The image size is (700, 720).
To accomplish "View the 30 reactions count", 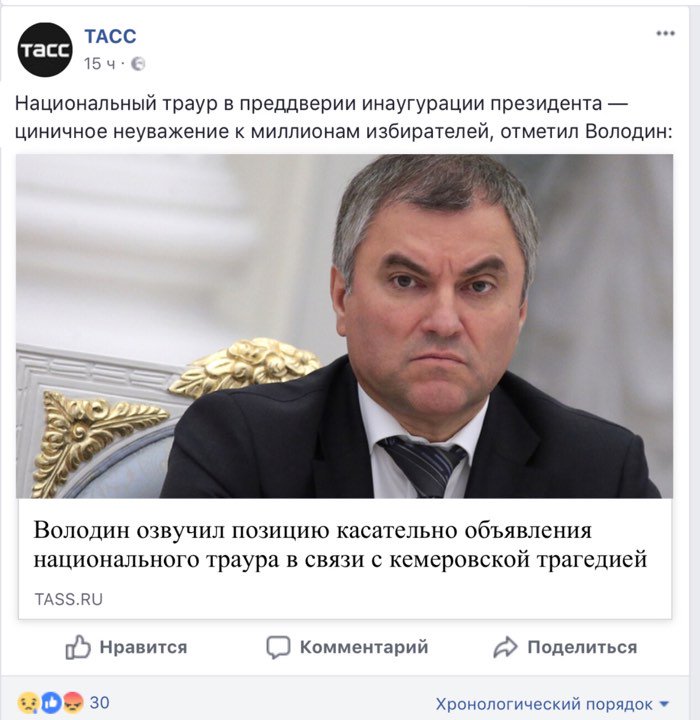I will click(99, 703).
